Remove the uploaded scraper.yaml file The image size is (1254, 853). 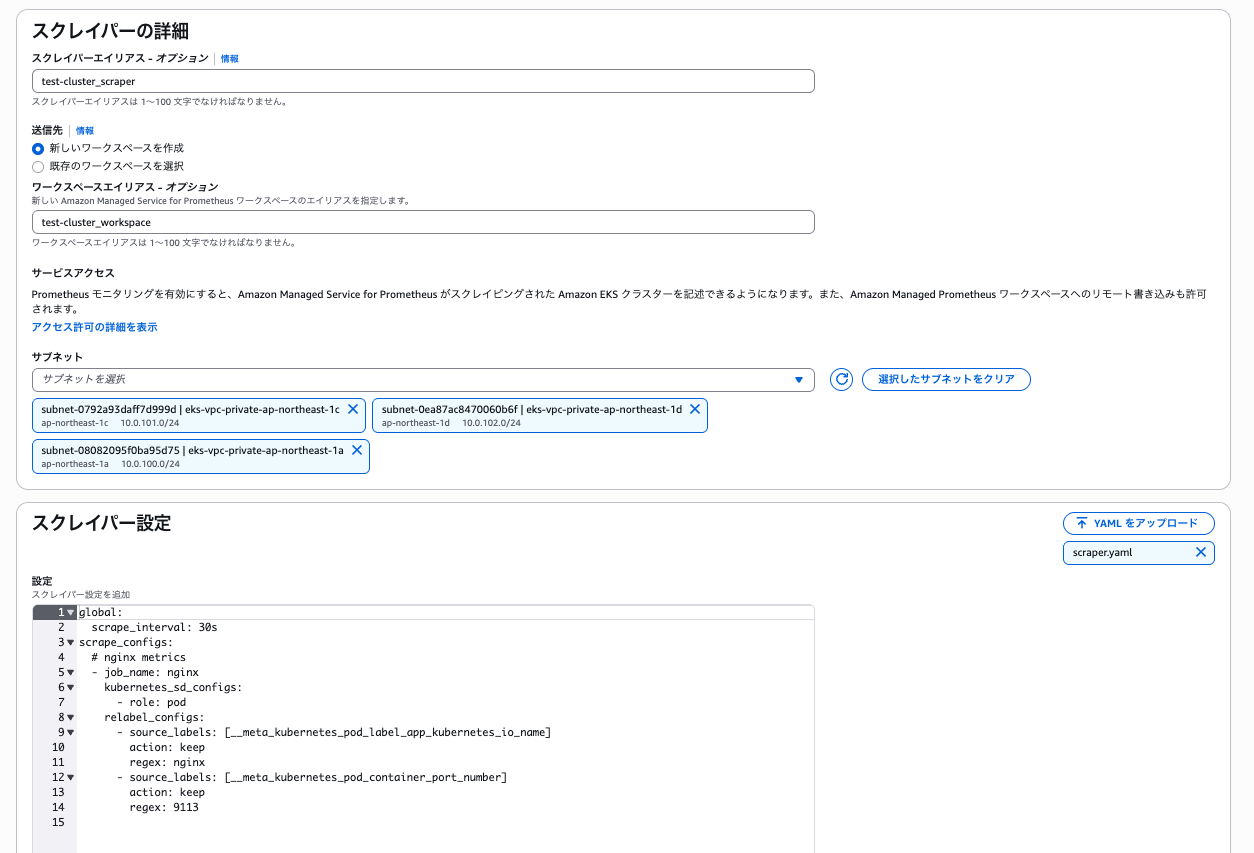click(x=1201, y=552)
